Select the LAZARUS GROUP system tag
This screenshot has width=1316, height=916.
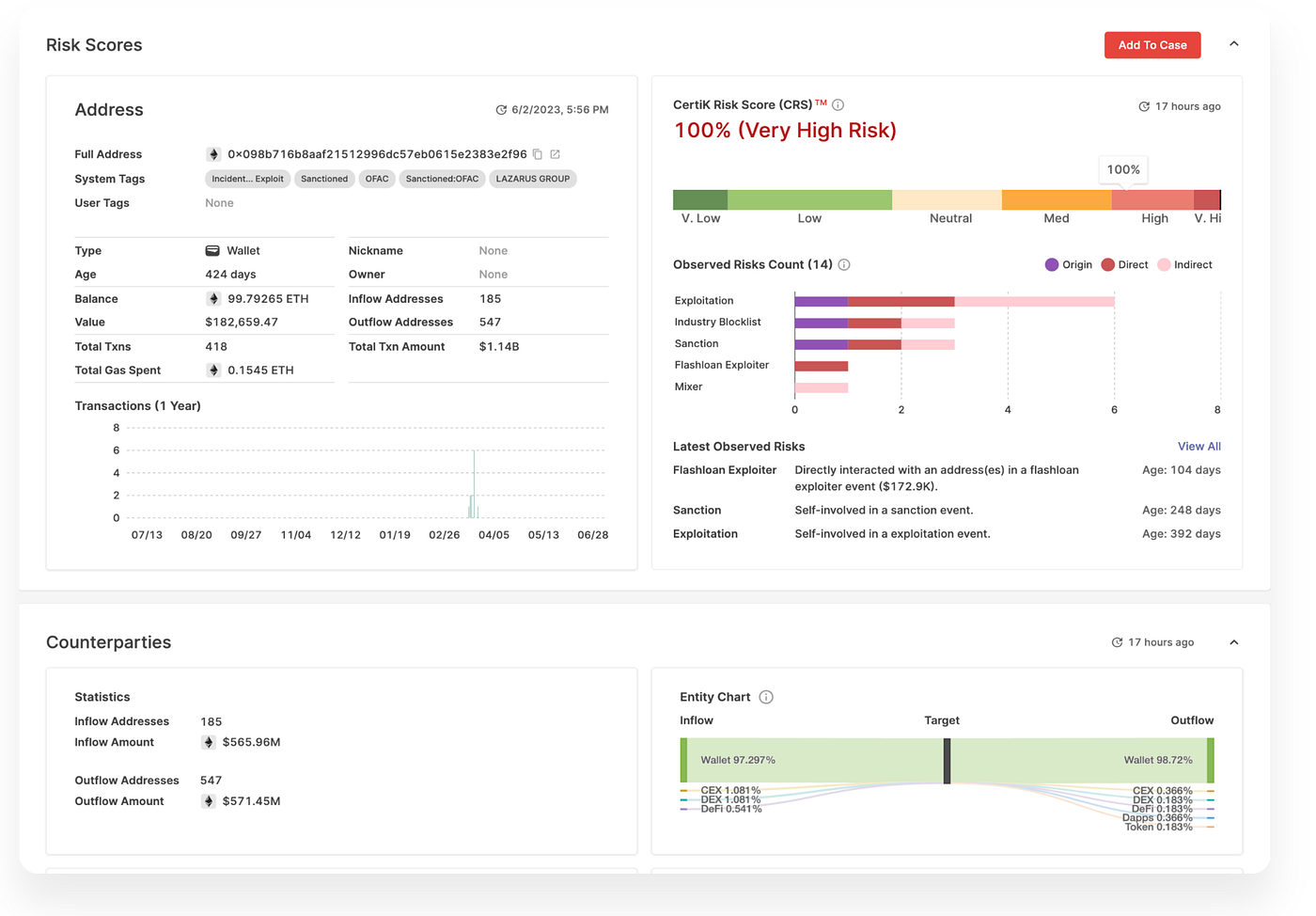pos(533,179)
